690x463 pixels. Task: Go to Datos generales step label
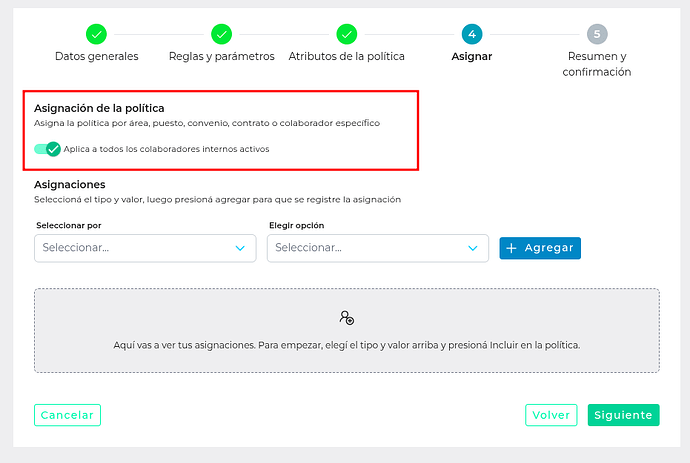tap(97, 57)
